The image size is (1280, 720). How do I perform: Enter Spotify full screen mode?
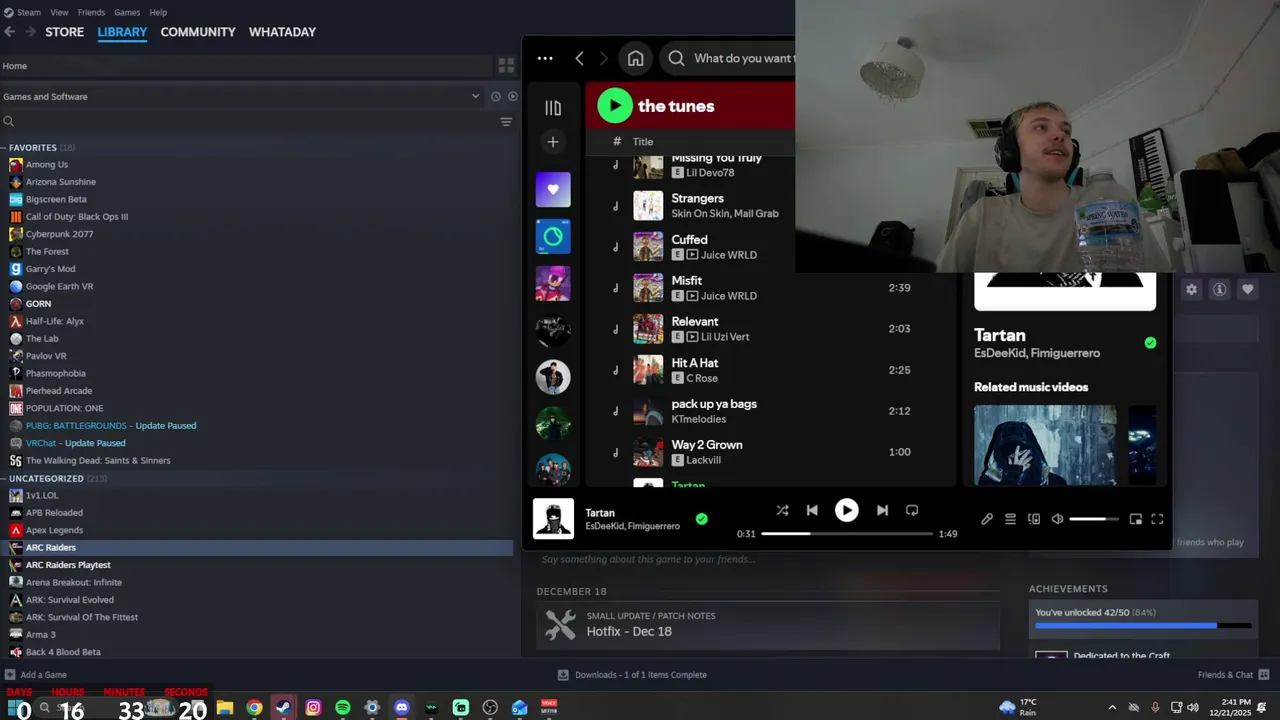click(1157, 519)
